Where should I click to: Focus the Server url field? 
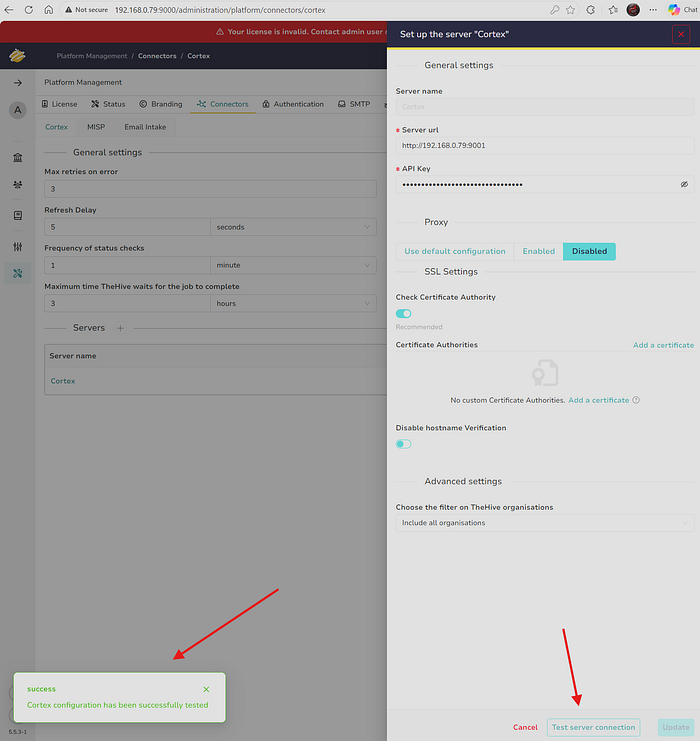coord(544,146)
